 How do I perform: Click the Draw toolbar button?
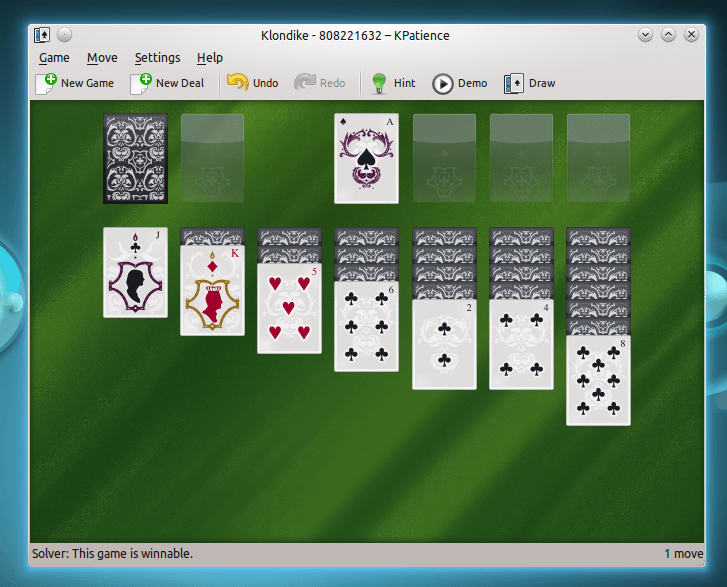click(x=514, y=83)
